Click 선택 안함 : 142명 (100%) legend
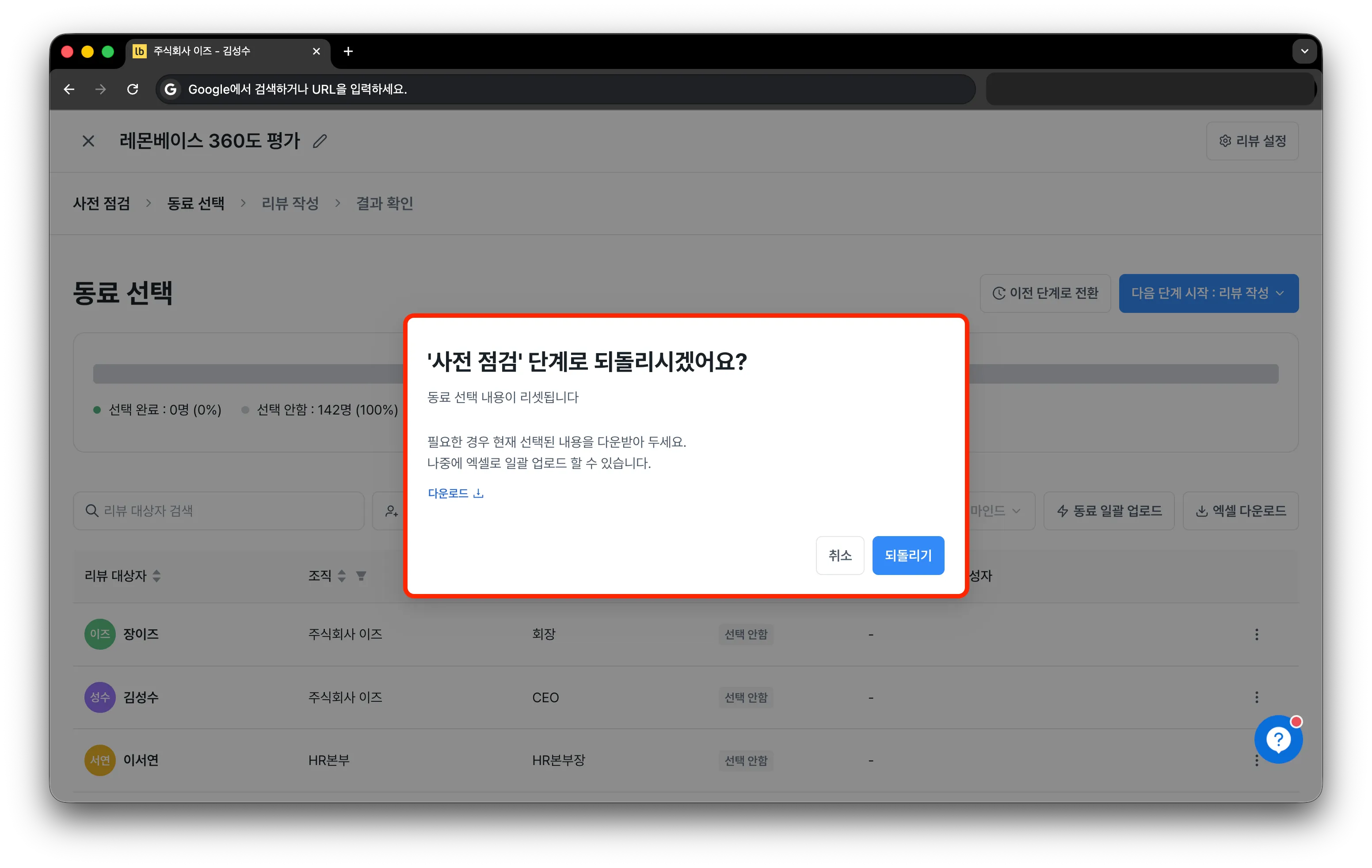The width and height of the screenshot is (1372, 868). [320, 410]
